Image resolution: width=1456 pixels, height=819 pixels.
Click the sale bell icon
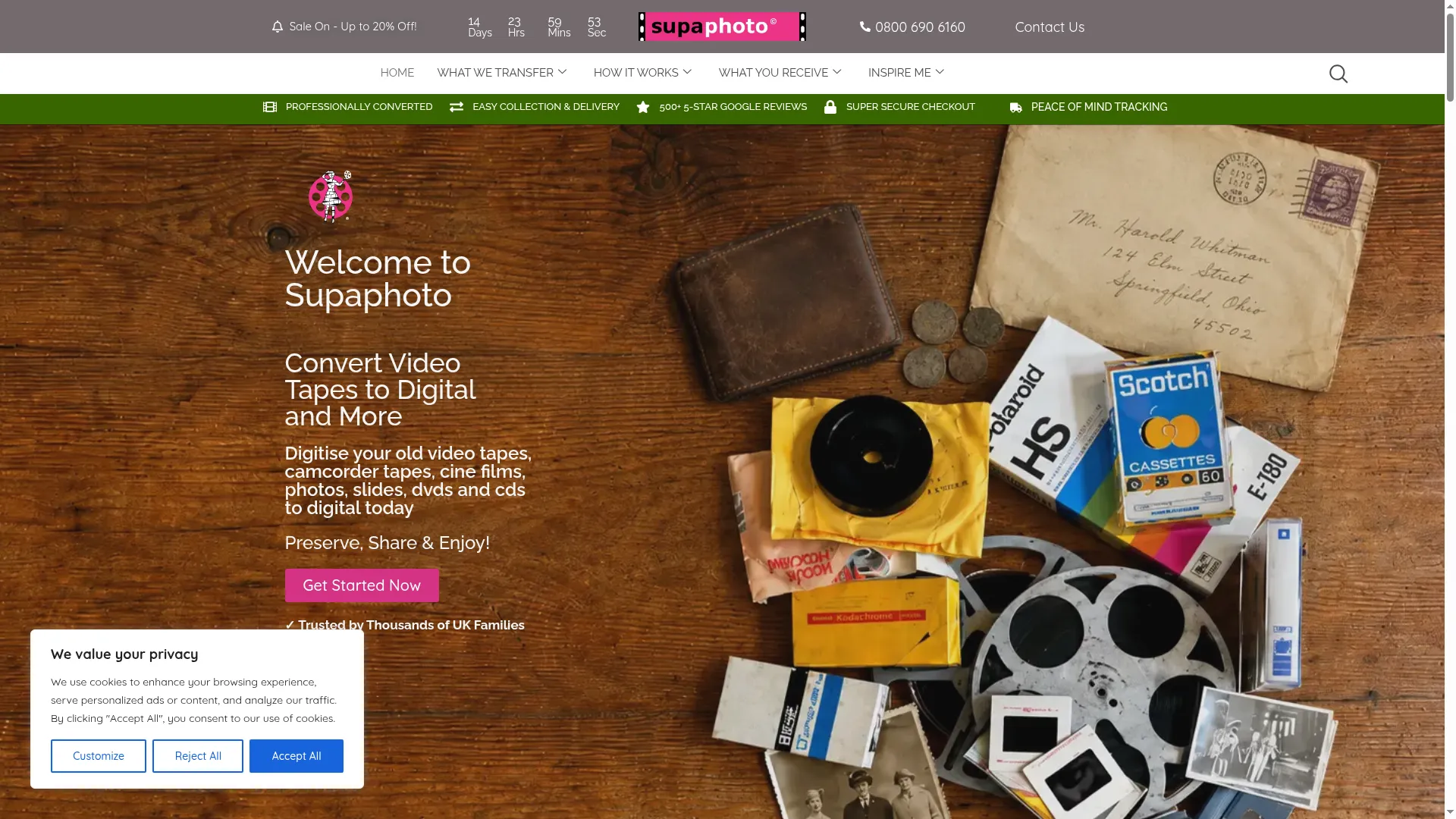278,27
